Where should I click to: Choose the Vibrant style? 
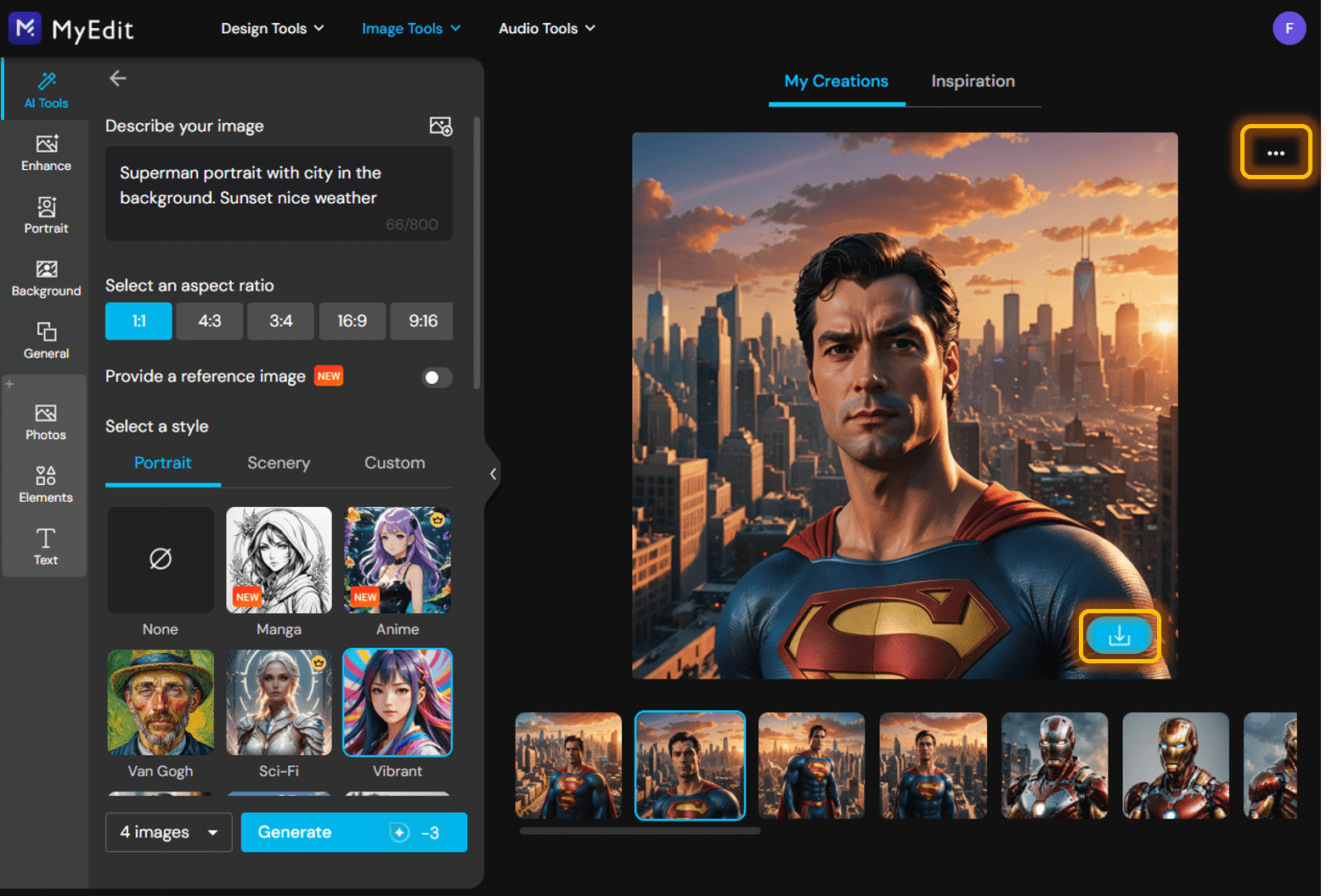(398, 702)
